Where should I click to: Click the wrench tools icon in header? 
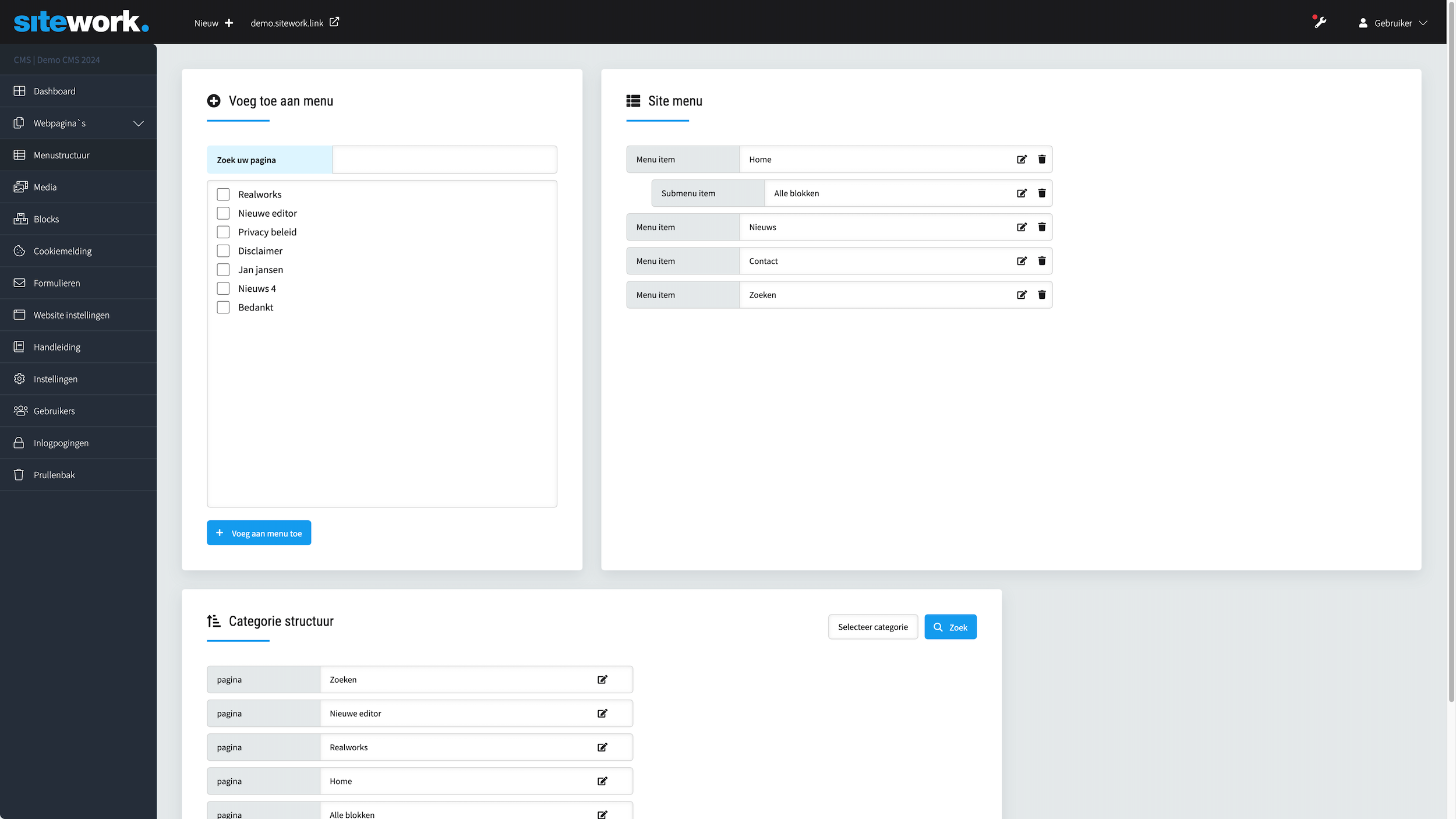(1320, 23)
